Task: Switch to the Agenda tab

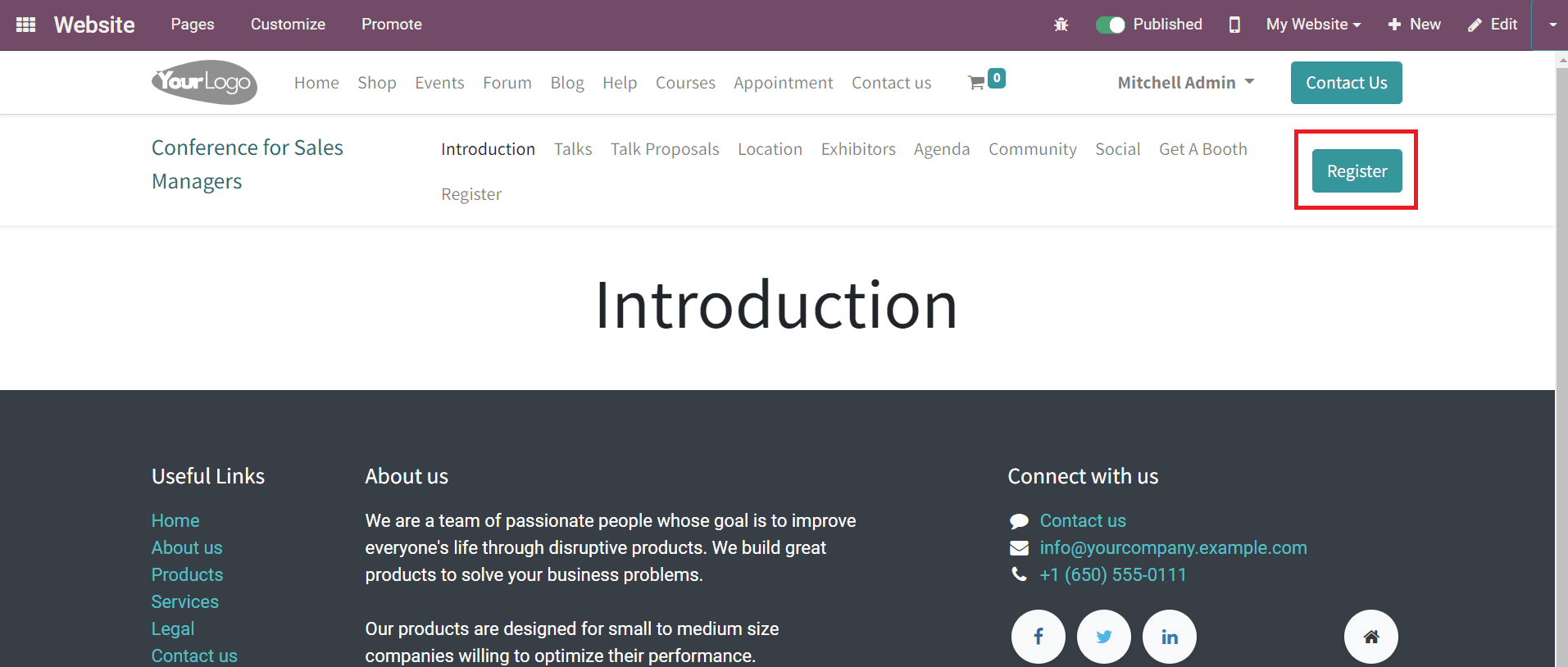Action: click(942, 149)
